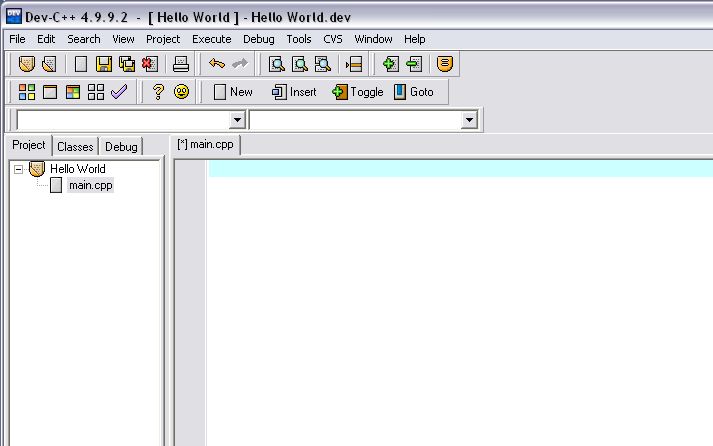Click the Insert button in toolbar

tap(294, 92)
